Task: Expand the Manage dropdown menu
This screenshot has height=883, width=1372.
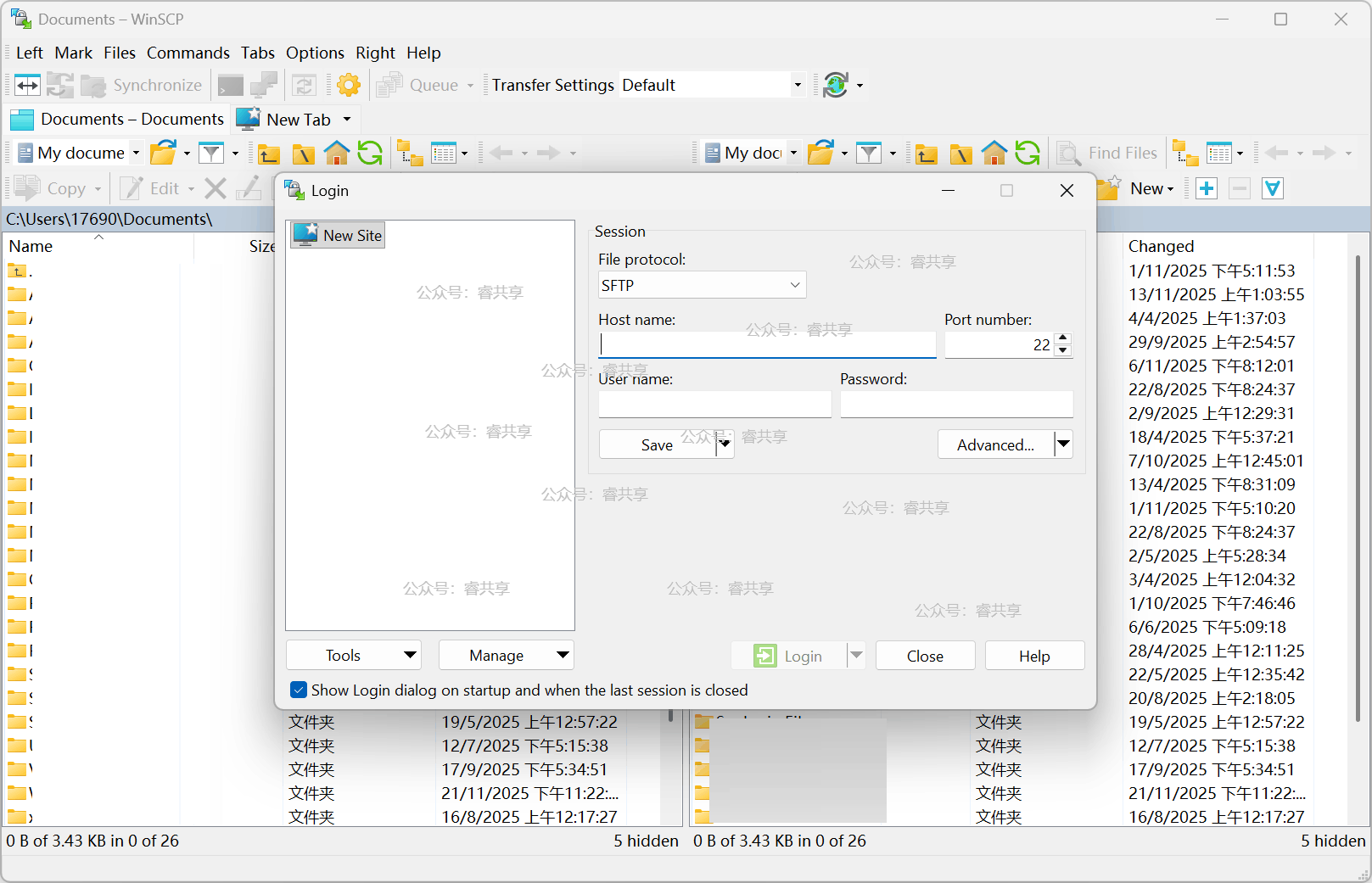Action: tap(506, 655)
